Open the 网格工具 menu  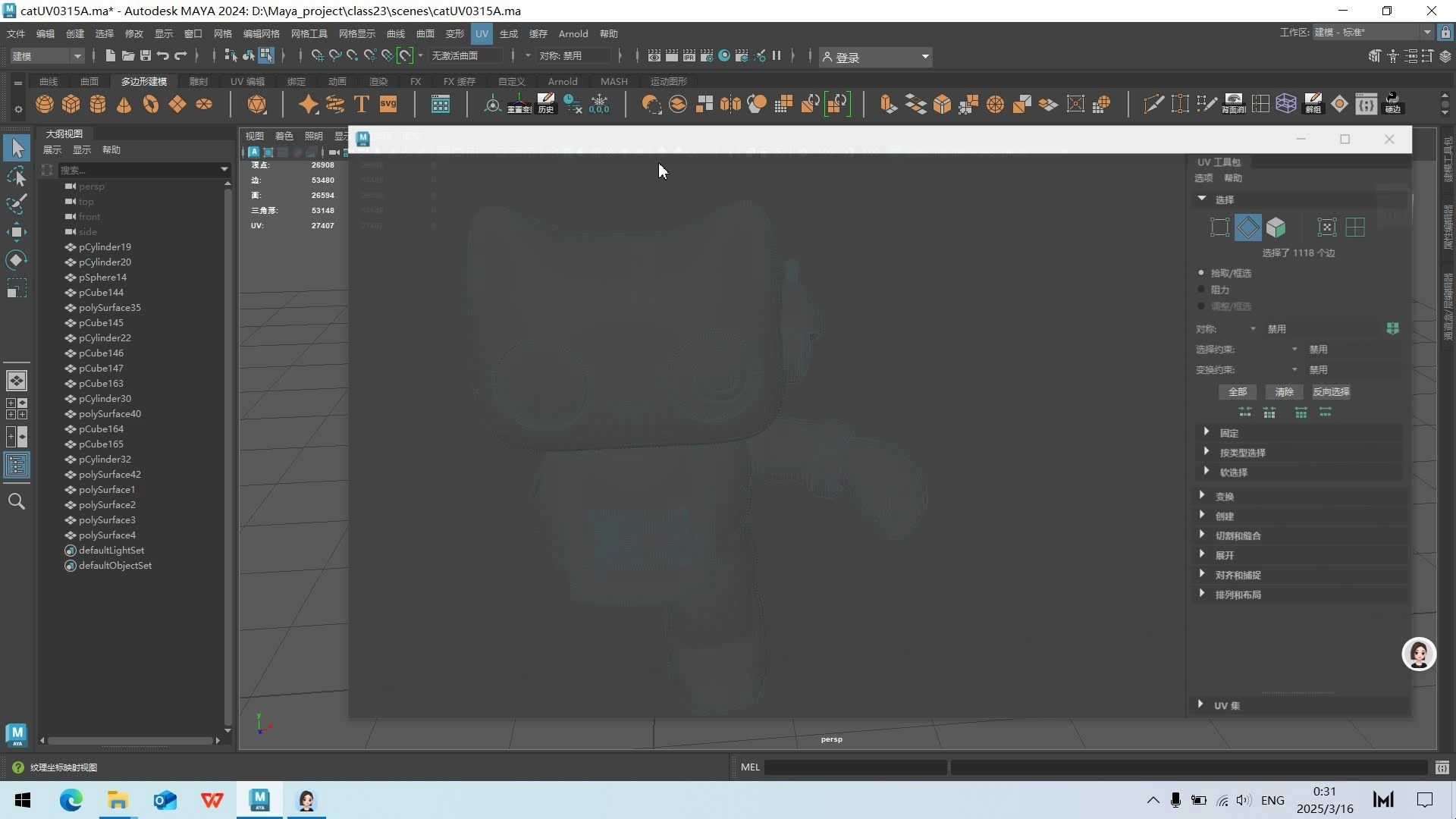309,33
